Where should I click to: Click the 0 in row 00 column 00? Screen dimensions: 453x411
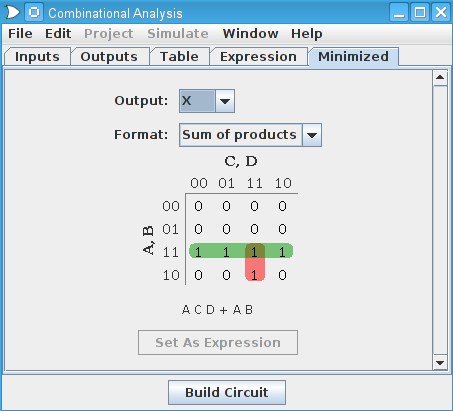198,206
